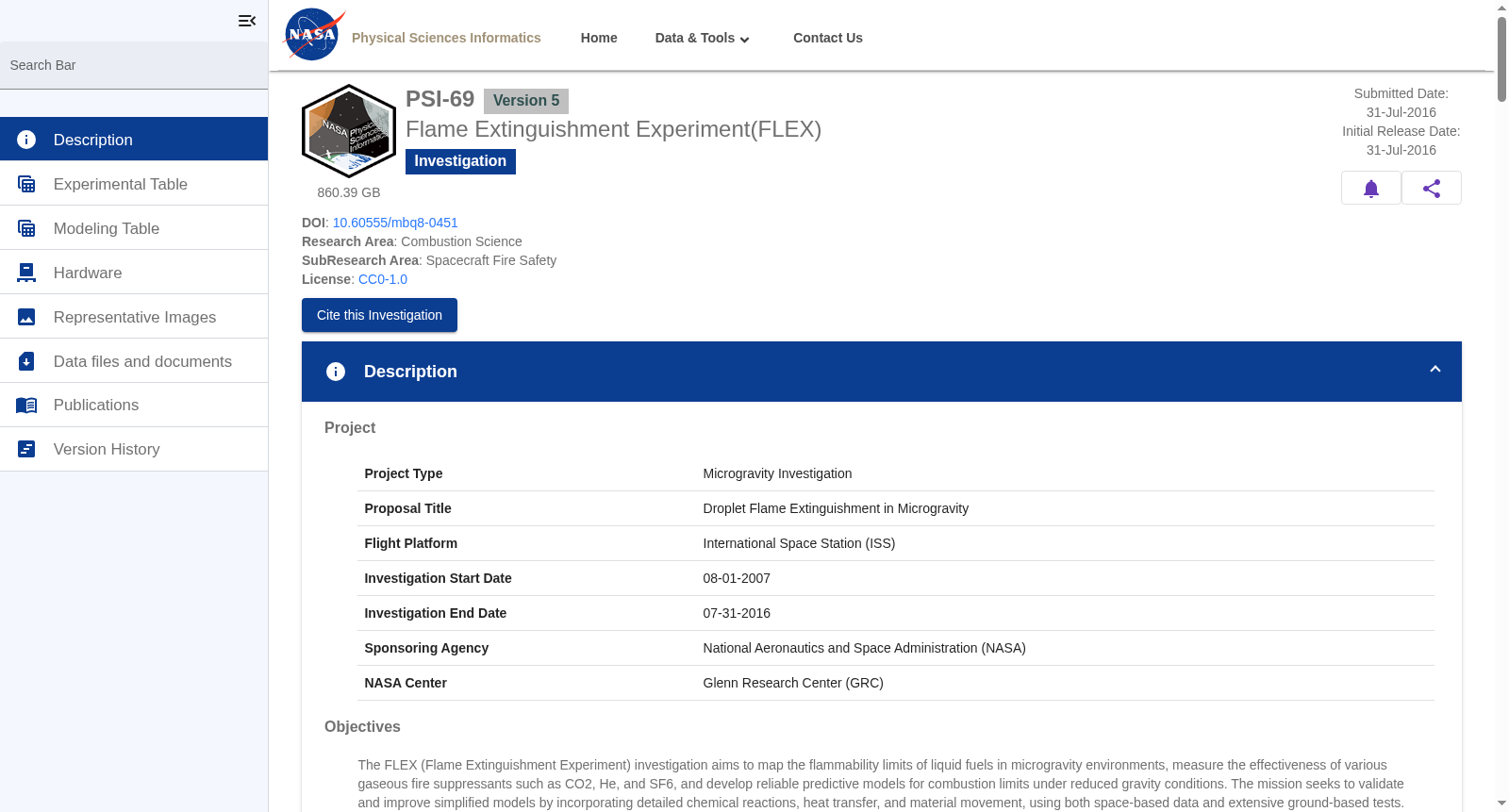This screenshot has height=812, width=1509.
Task: Click the start date '08-01-2007'
Action: (737, 578)
